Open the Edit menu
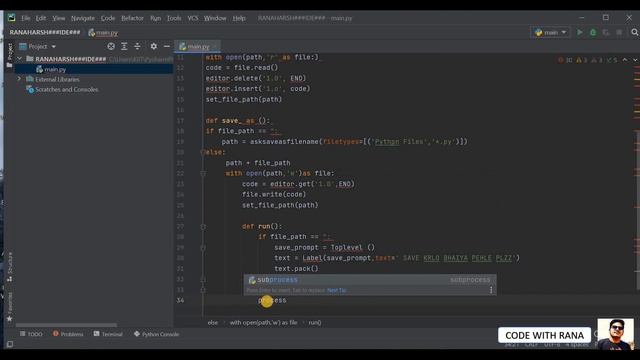The width and height of the screenshot is (640, 360). pos(41,18)
